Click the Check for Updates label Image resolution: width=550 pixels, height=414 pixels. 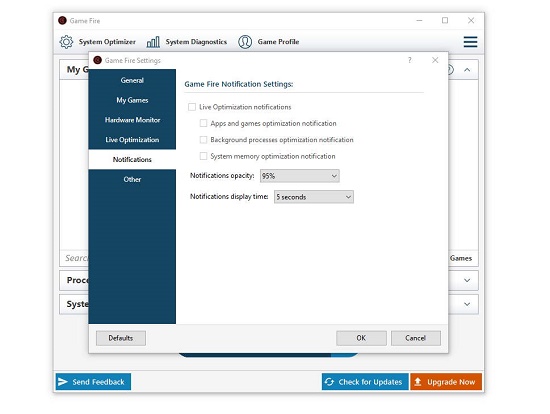coord(370,382)
